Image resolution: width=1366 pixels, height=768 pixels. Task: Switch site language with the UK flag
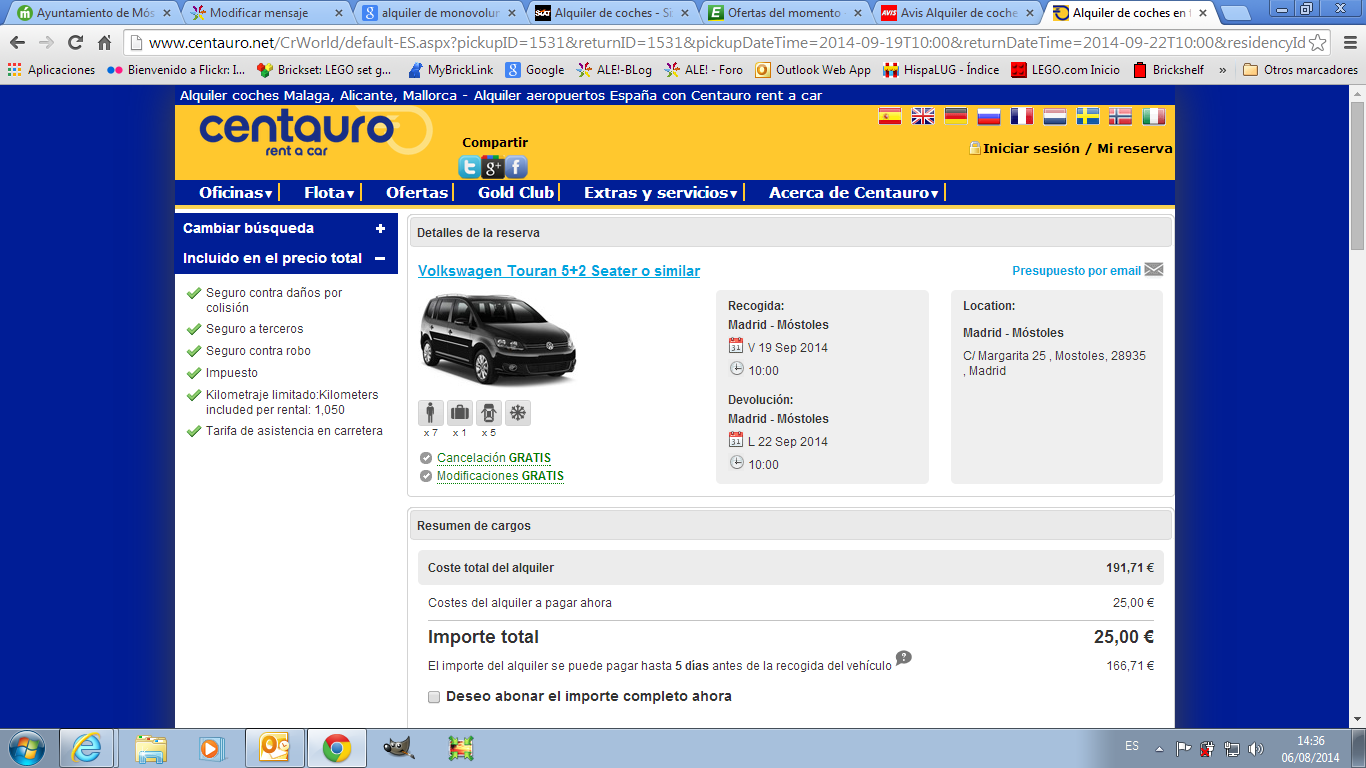[923, 116]
